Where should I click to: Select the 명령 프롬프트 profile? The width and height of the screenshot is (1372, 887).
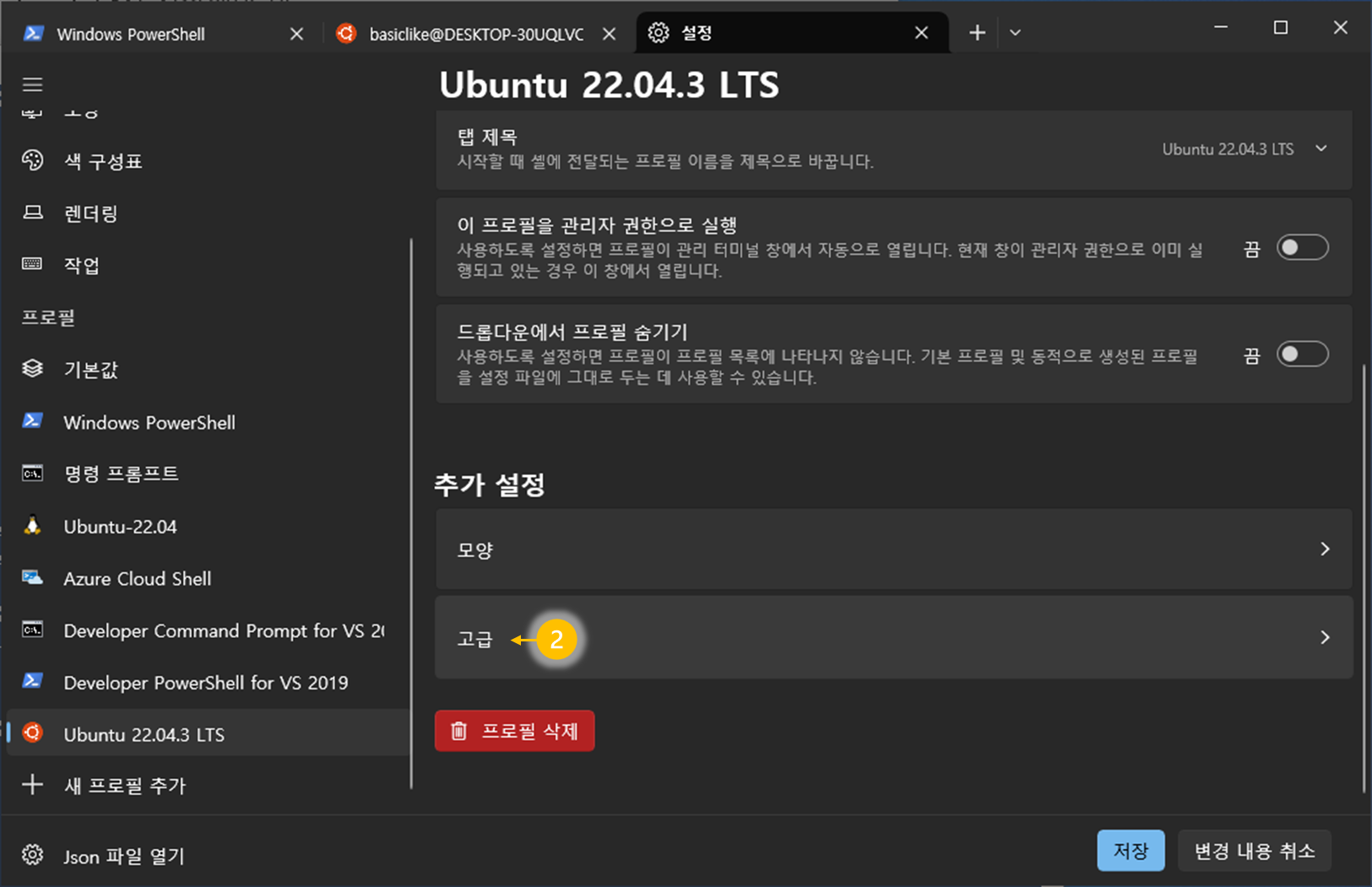(207, 473)
